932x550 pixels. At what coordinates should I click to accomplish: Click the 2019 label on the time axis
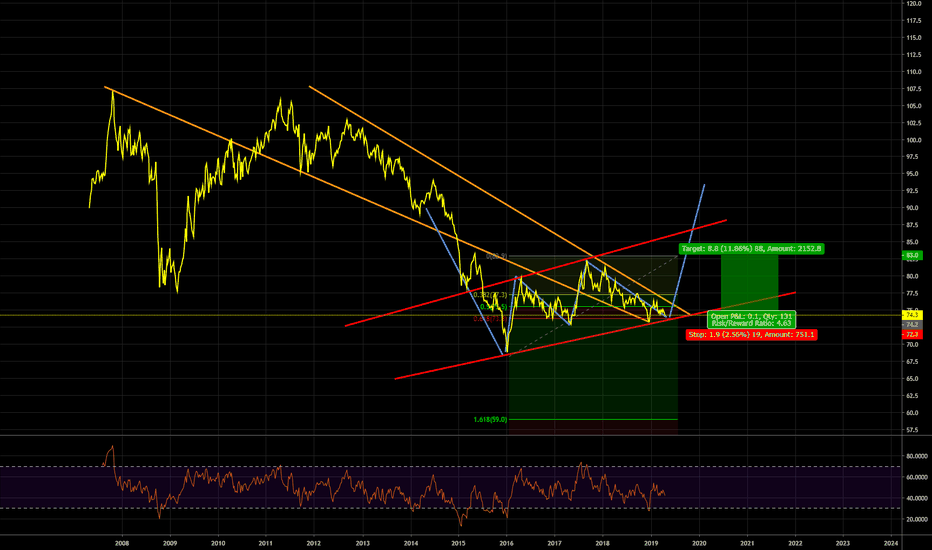click(x=651, y=543)
